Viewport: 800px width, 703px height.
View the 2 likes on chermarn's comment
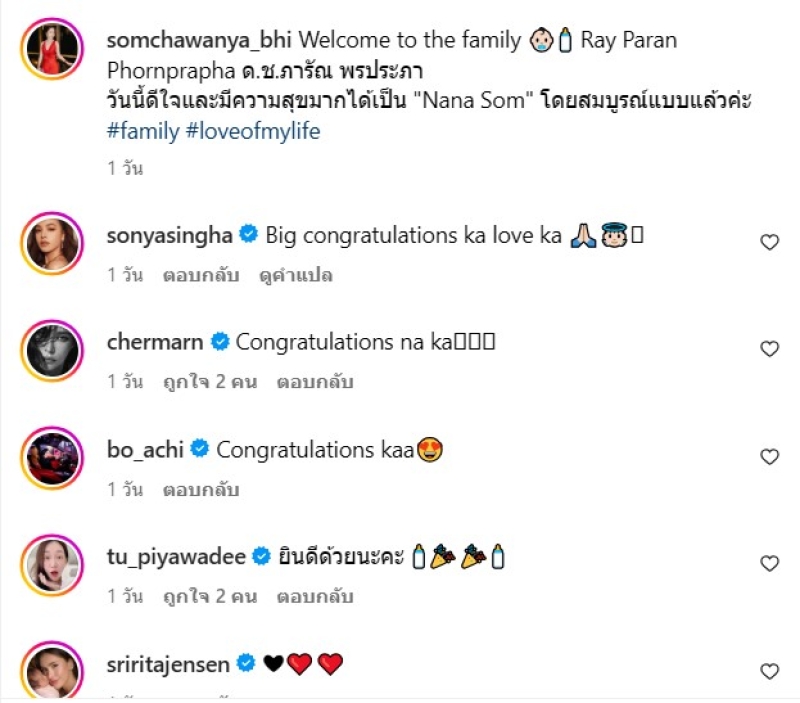pos(210,382)
